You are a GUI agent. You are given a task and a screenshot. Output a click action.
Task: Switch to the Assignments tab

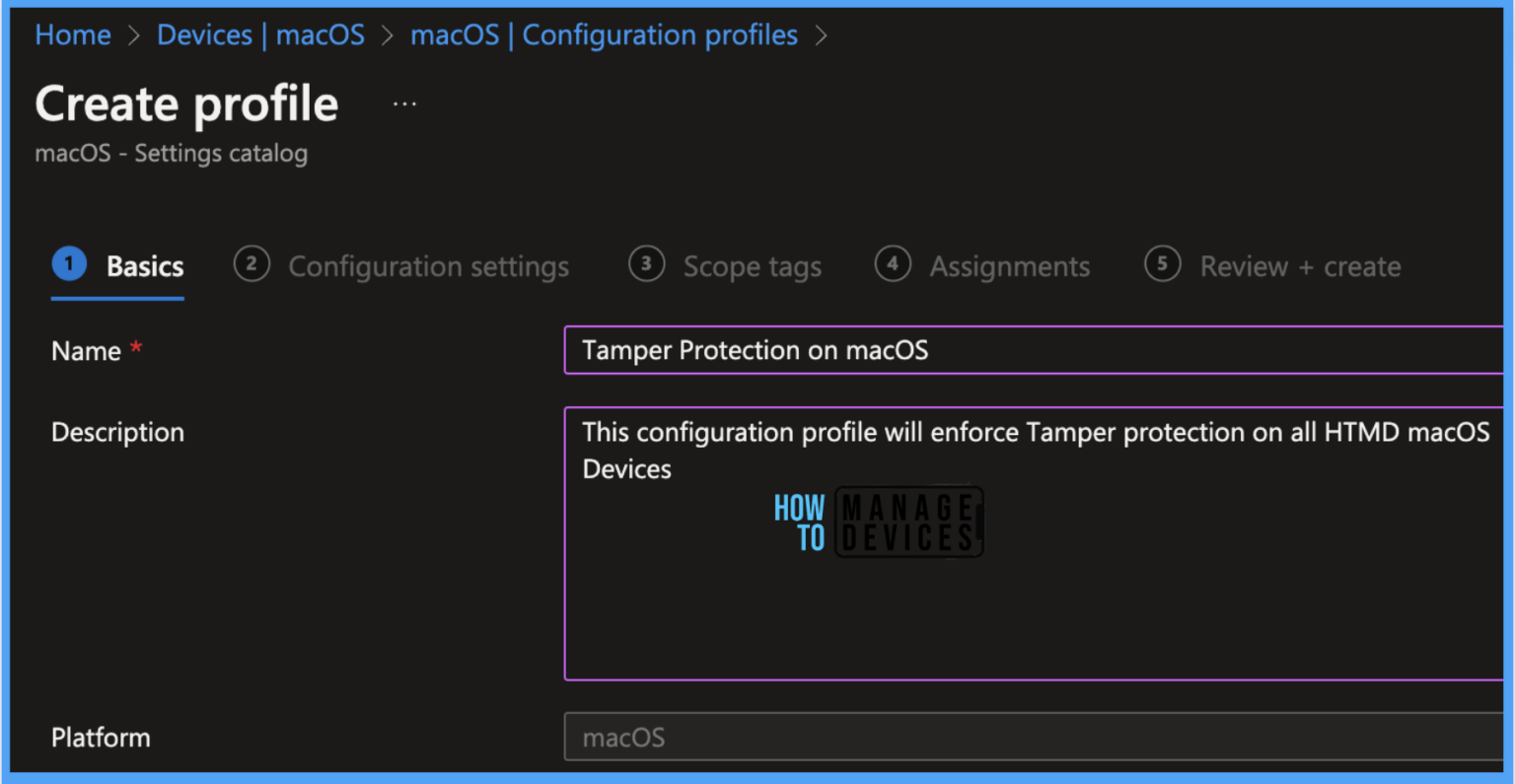pos(1009,264)
